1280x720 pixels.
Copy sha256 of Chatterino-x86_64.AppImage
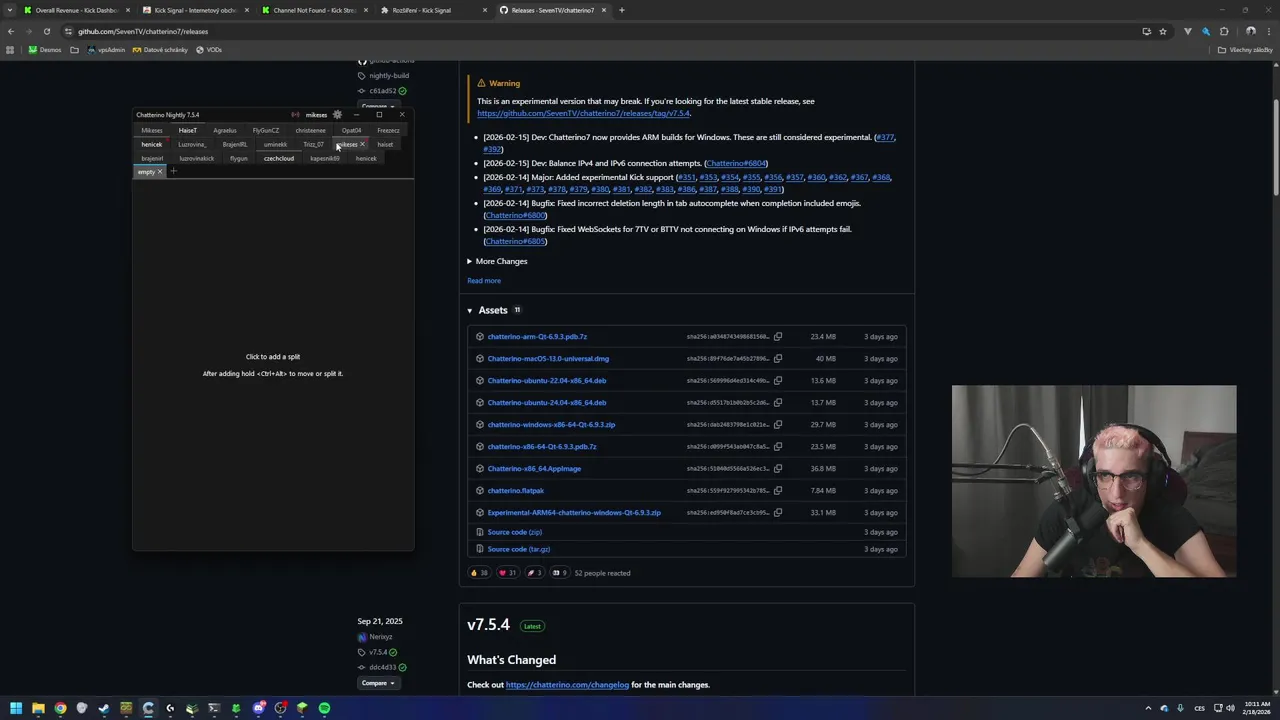coord(778,469)
